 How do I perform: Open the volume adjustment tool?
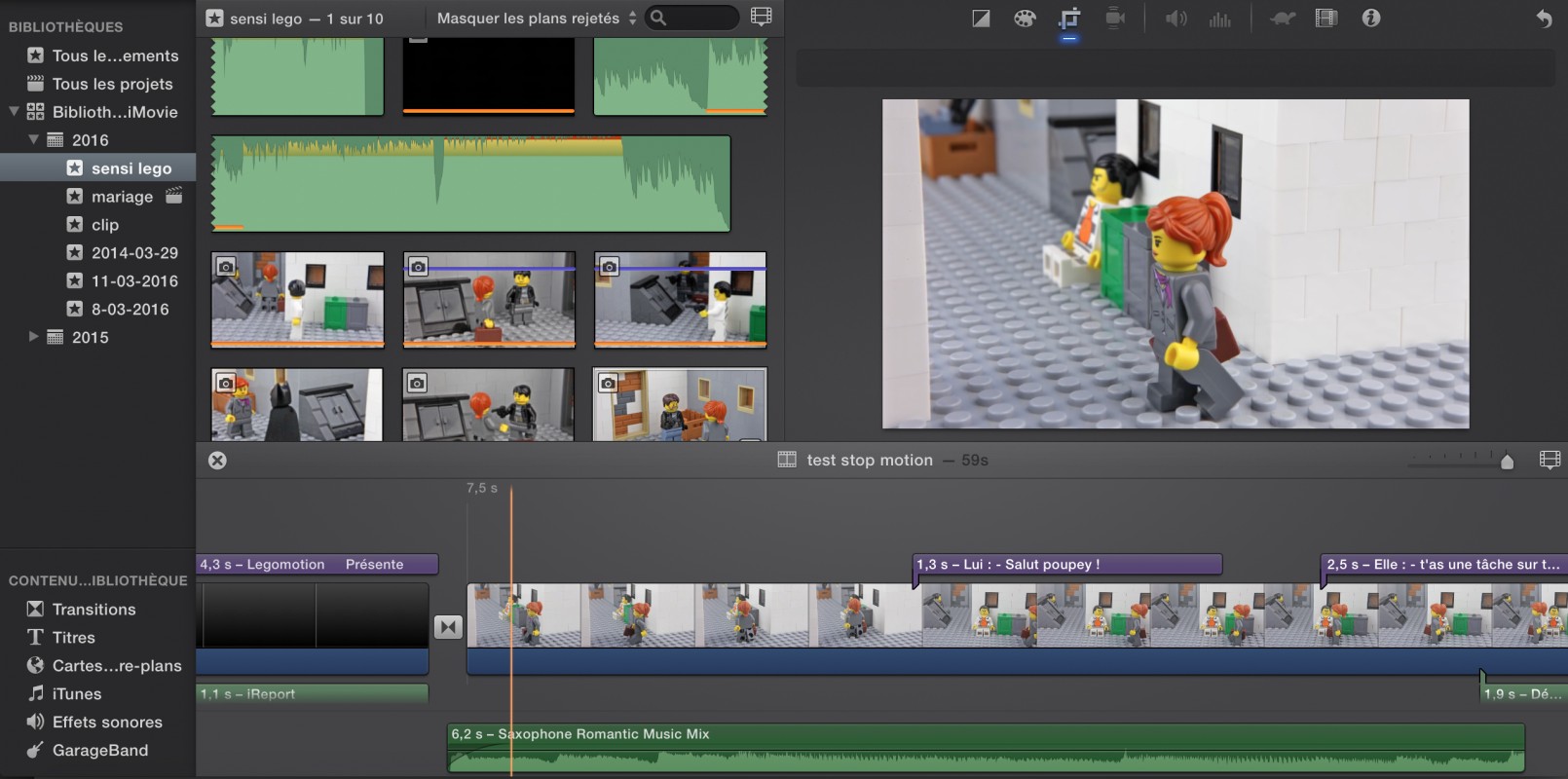[x=1176, y=19]
